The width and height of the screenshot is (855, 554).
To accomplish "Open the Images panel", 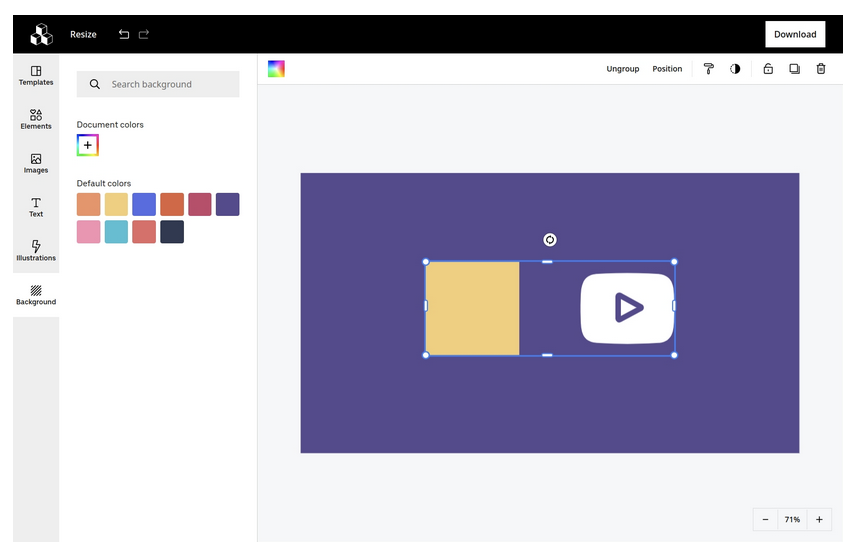I will tap(36, 164).
